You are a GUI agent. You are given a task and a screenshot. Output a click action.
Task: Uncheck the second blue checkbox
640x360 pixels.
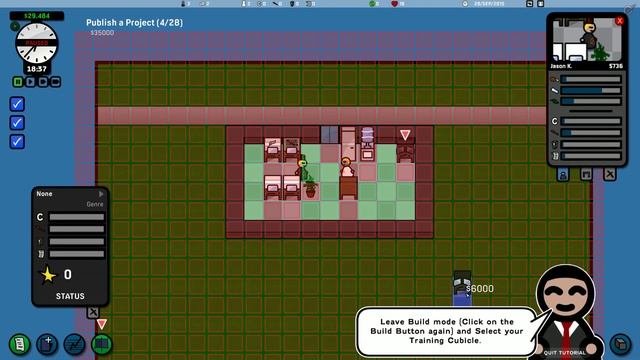tap(17, 123)
